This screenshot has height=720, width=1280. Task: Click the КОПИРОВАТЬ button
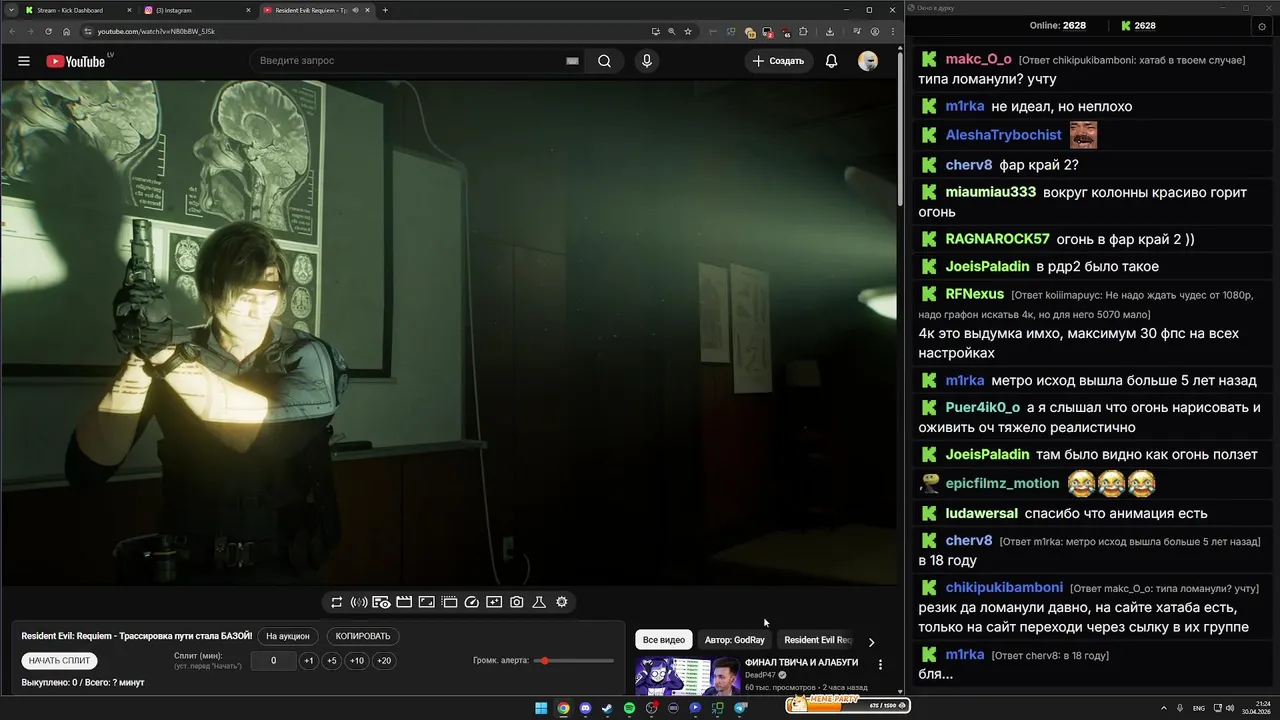click(363, 636)
